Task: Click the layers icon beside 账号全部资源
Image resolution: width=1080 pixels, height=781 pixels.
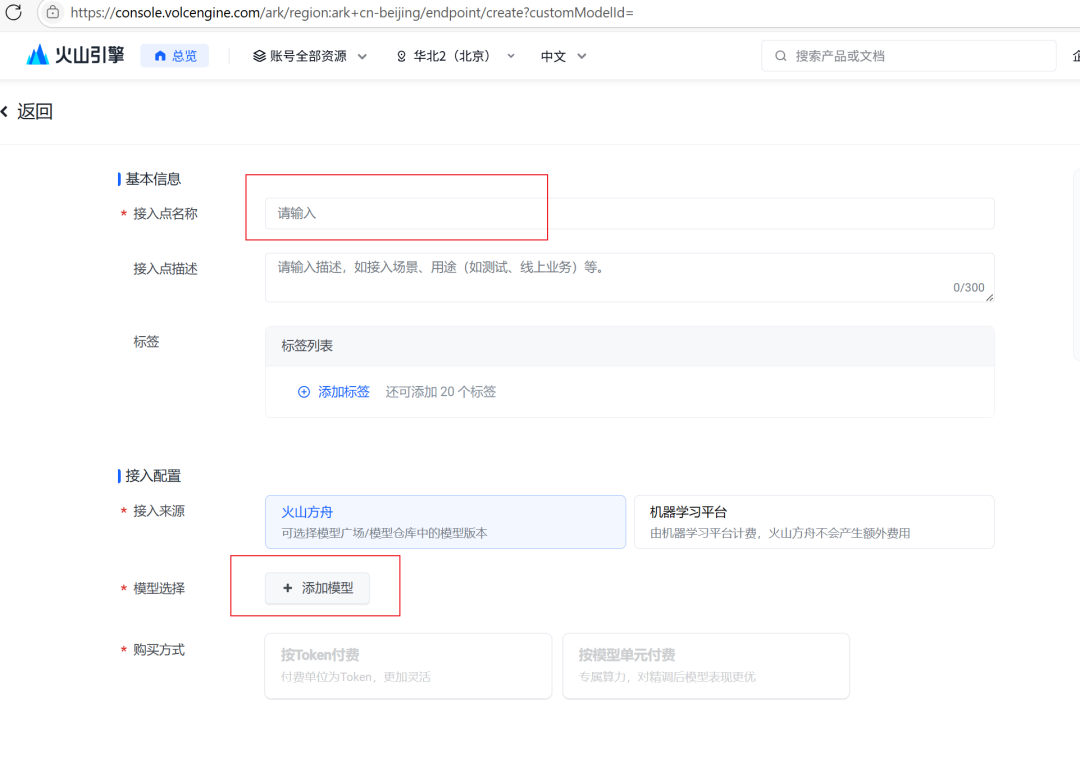Action: point(259,56)
